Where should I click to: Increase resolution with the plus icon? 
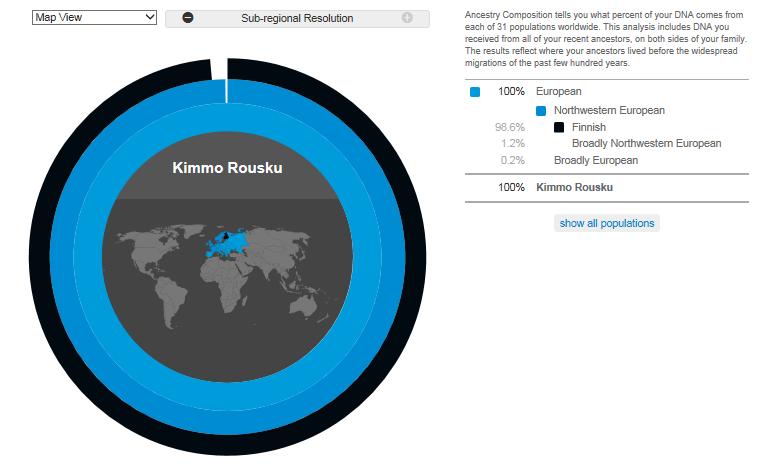click(407, 18)
